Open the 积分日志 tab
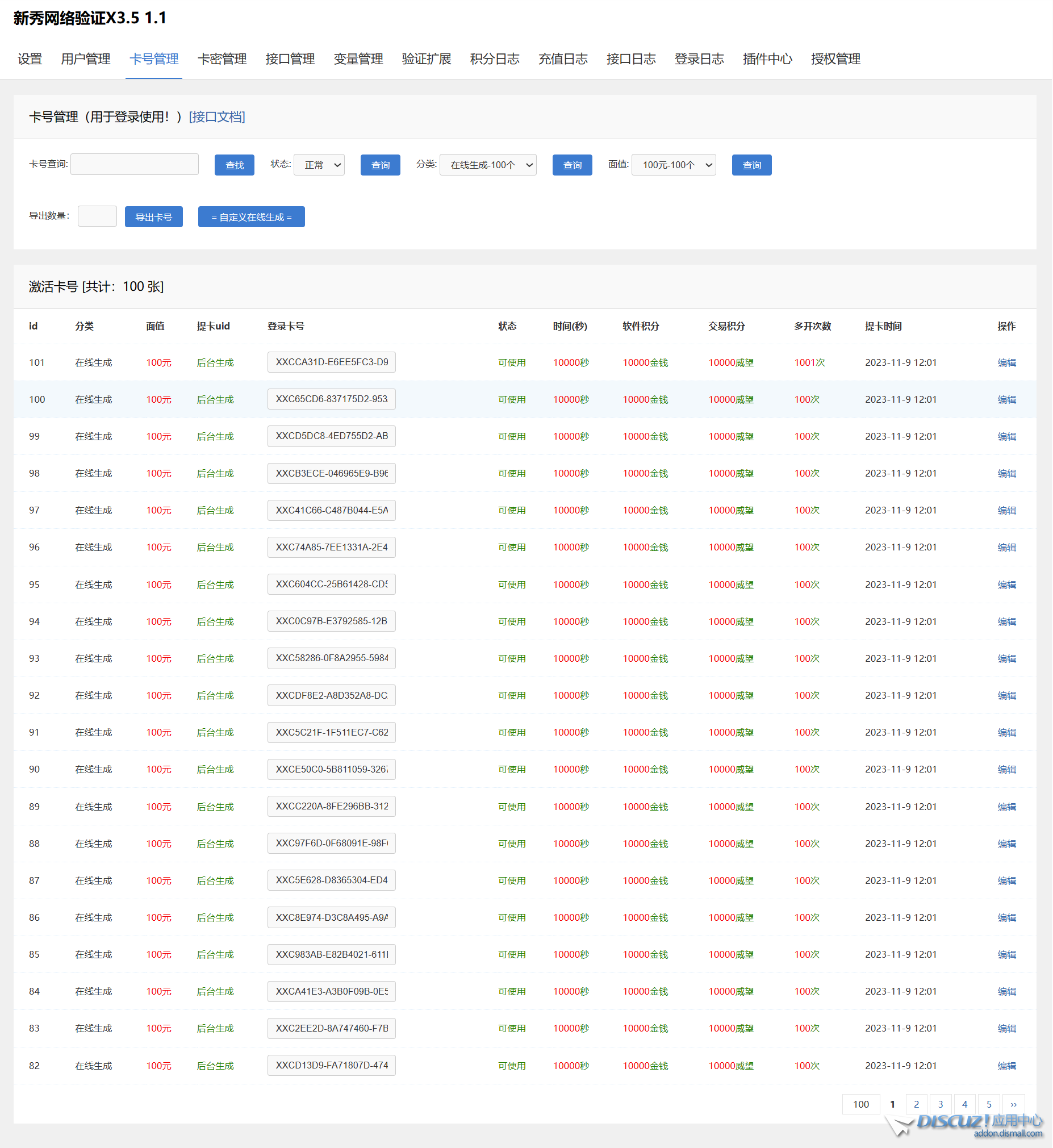This screenshot has height=1148, width=1053. (x=495, y=59)
